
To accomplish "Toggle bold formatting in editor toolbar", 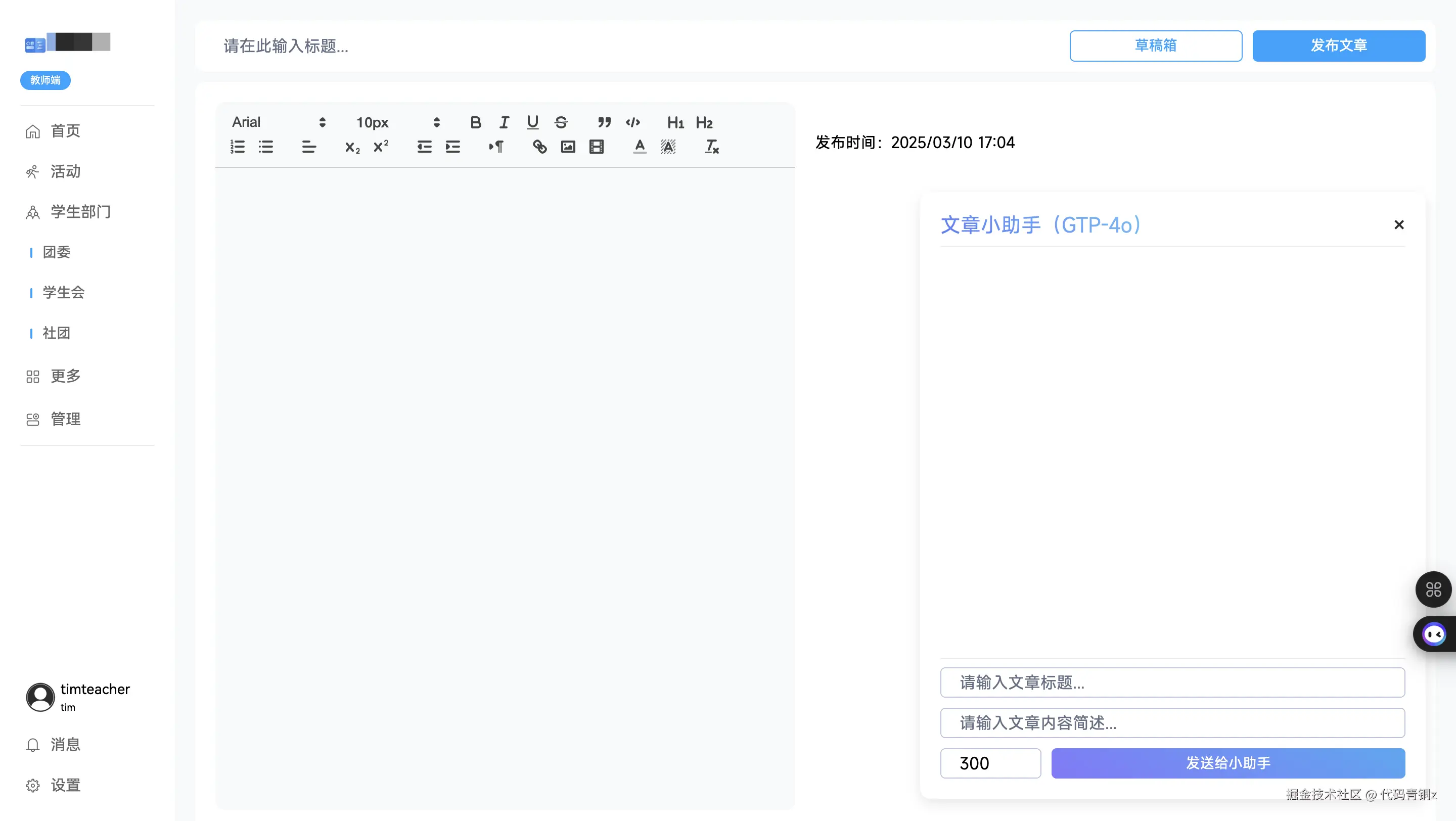I will (x=475, y=122).
